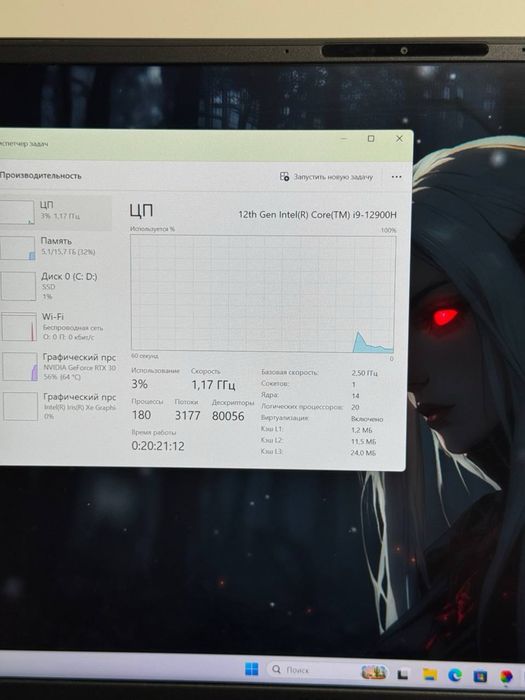Open the search highlights picture in taskbar

pos(374,671)
